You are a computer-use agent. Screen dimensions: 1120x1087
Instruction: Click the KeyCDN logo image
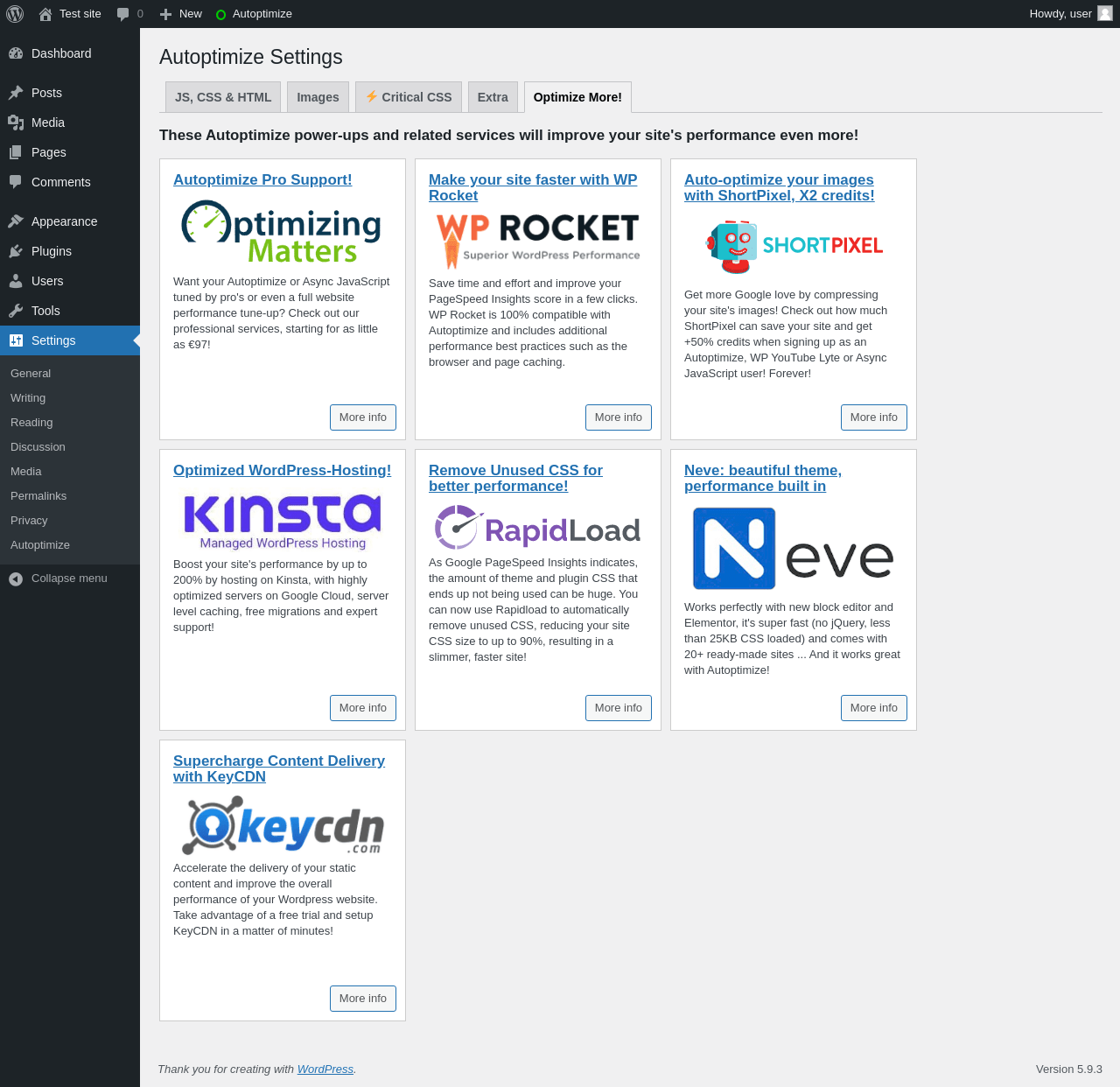[283, 825]
